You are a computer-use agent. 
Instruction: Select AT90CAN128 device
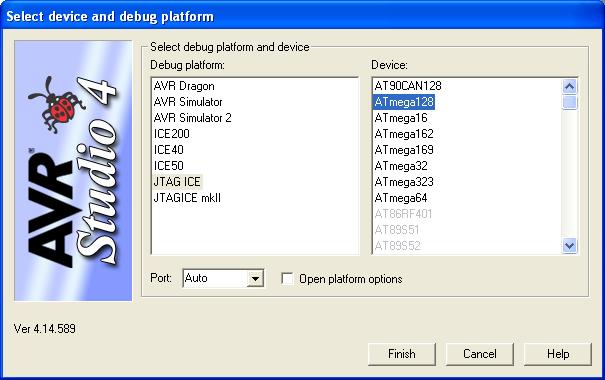408,86
